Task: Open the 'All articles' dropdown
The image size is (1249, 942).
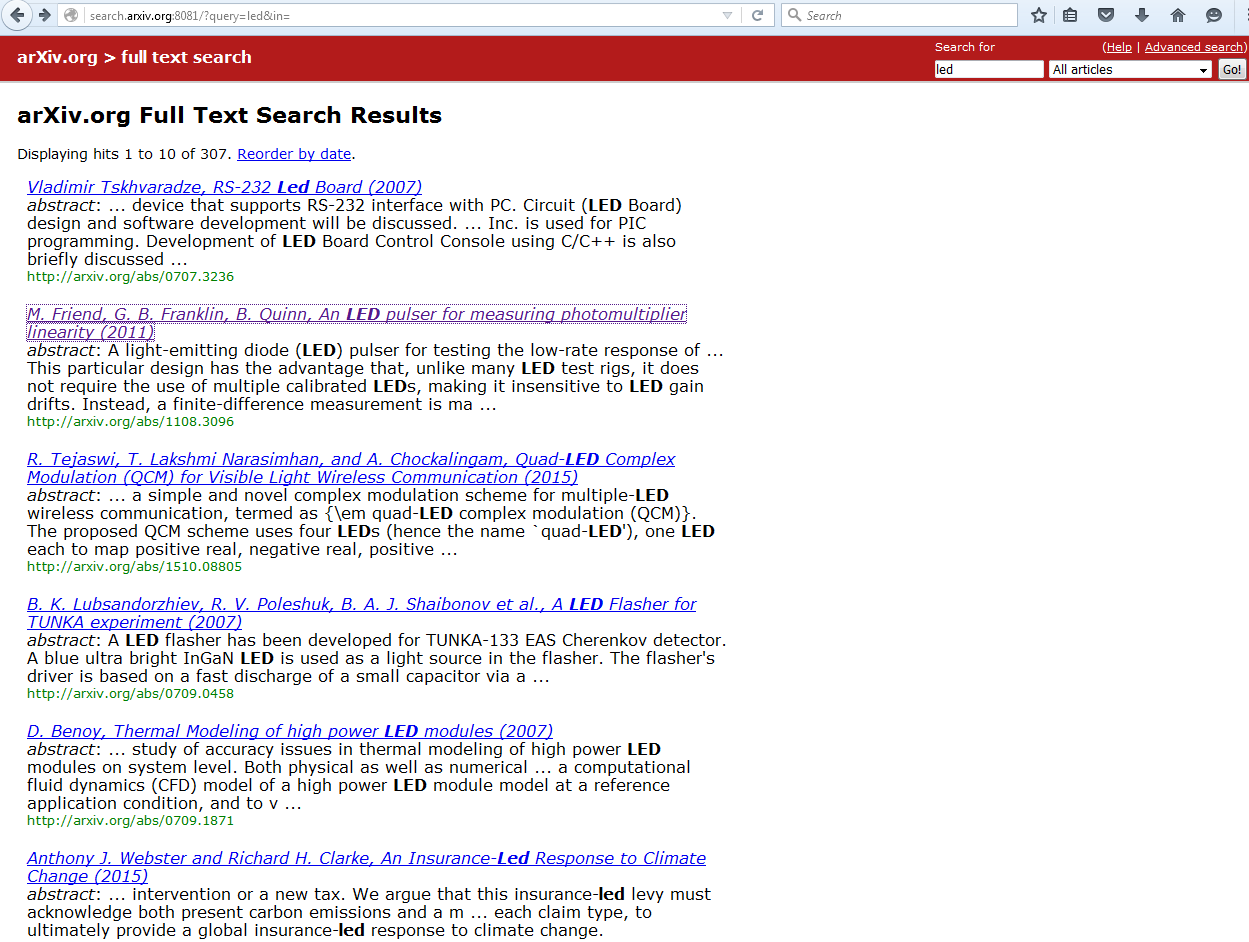Action: (1130, 69)
